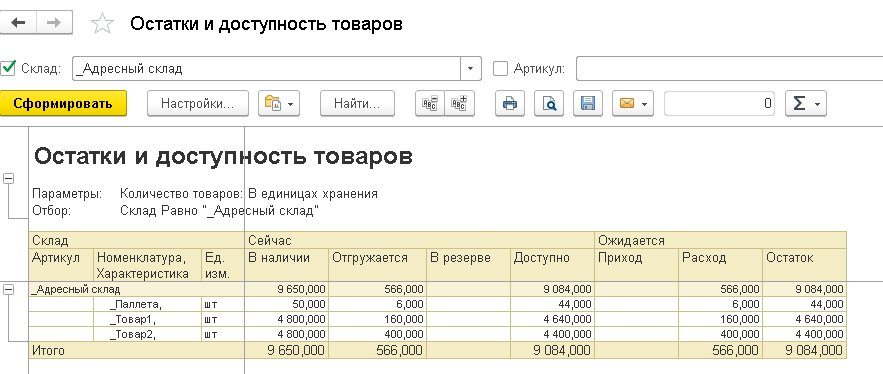Select the Приход column header
Image resolution: width=883 pixels, height=374 pixels.
[636, 265]
